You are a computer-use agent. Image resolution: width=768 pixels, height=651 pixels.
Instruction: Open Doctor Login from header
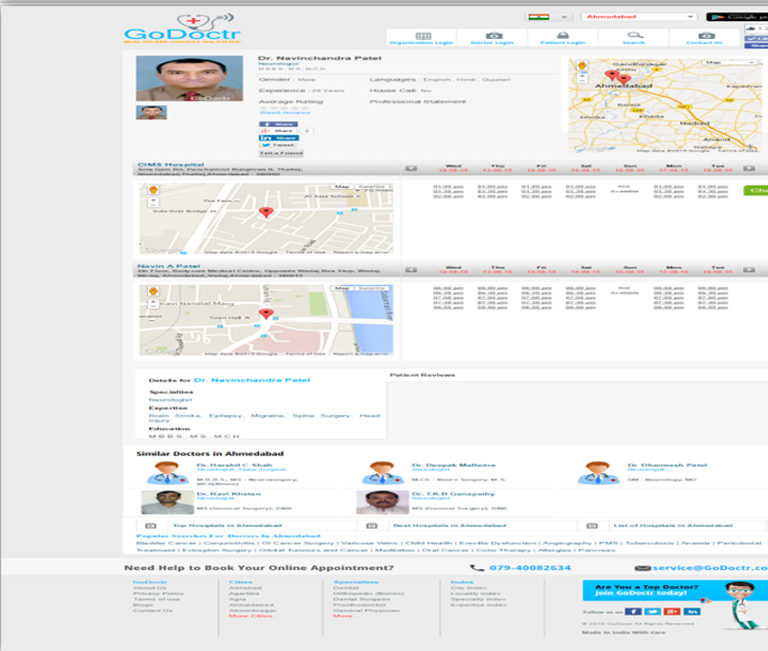492,39
